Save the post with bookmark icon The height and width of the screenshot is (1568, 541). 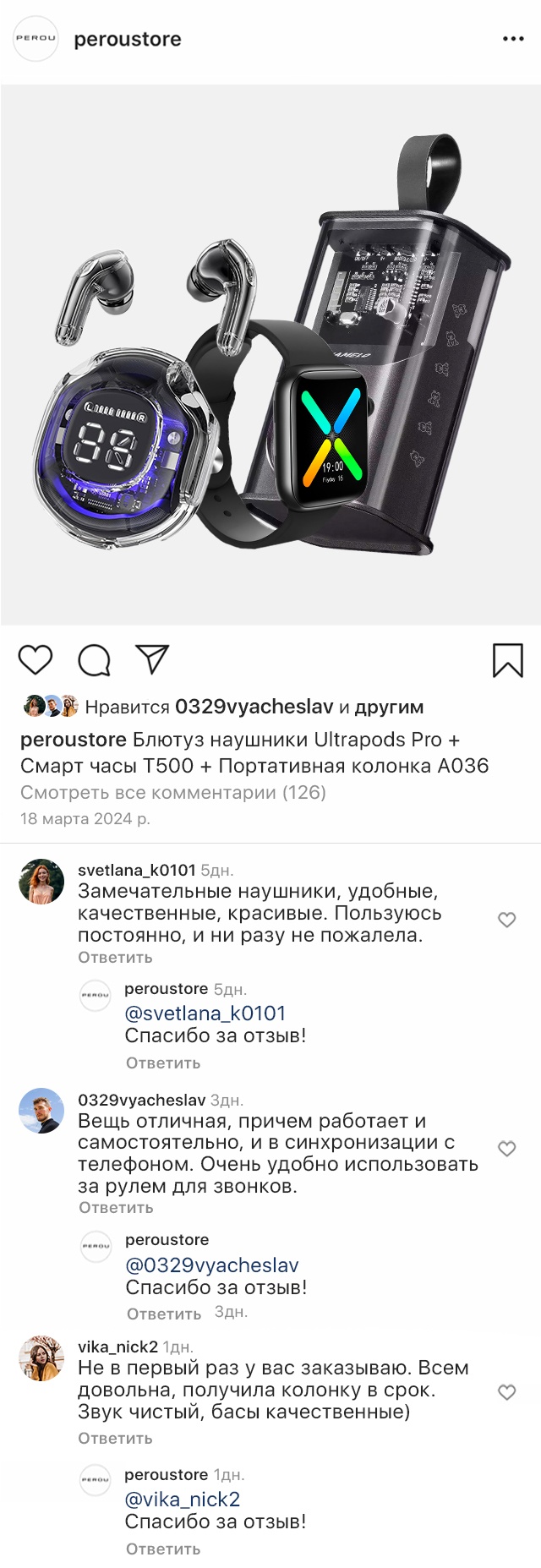(x=508, y=660)
